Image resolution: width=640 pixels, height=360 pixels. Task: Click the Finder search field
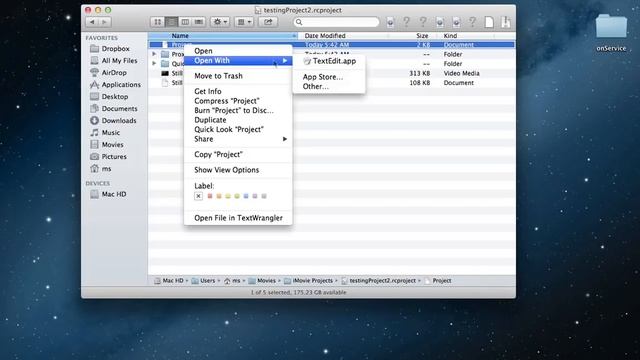click(336, 22)
